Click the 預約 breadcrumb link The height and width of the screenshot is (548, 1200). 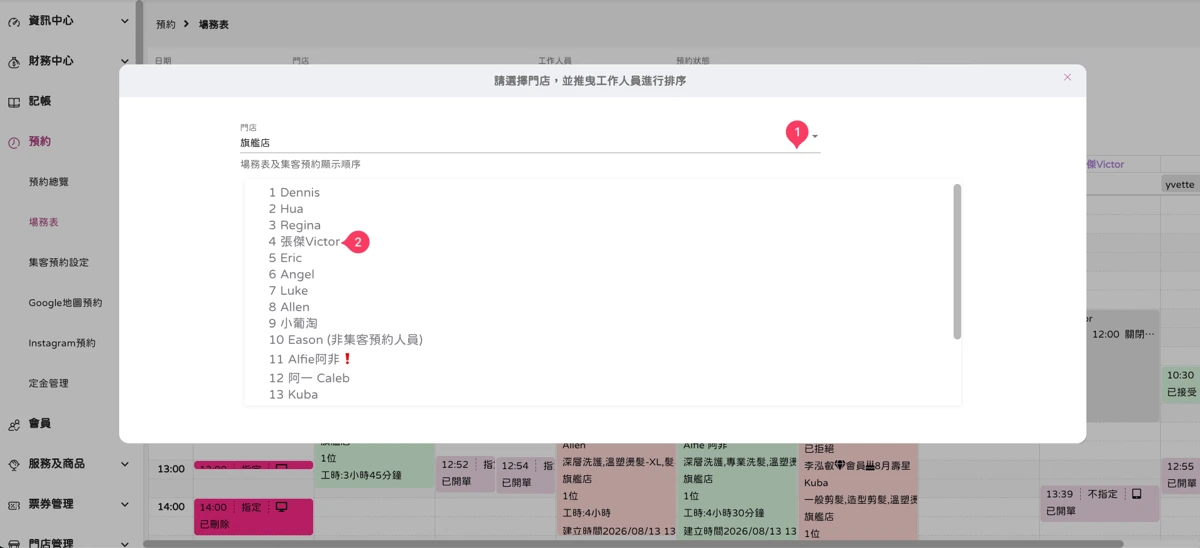click(166, 24)
